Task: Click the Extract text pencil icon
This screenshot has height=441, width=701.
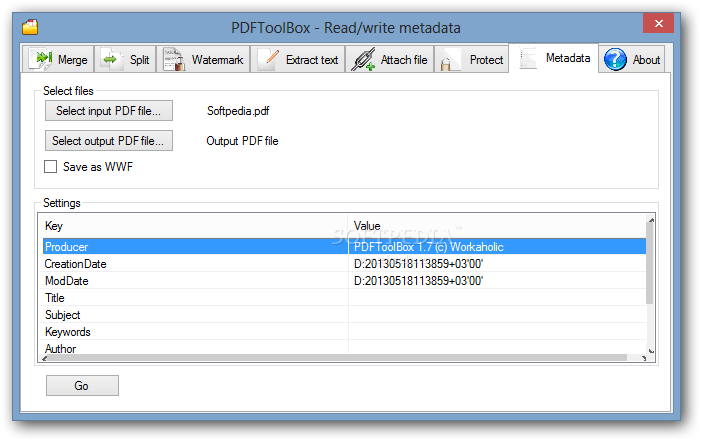Action: 268,59
